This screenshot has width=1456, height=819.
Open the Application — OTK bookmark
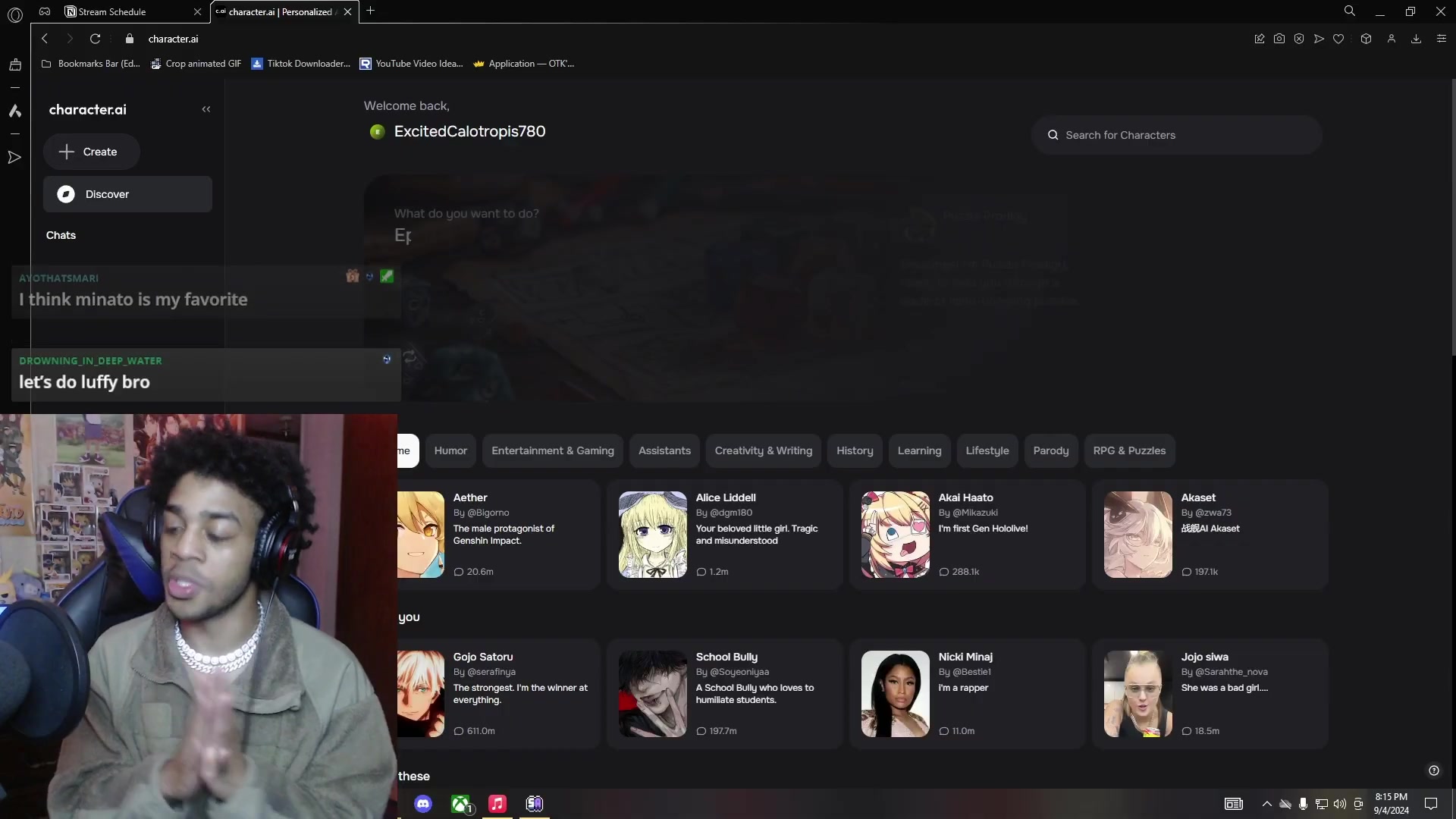(523, 64)
